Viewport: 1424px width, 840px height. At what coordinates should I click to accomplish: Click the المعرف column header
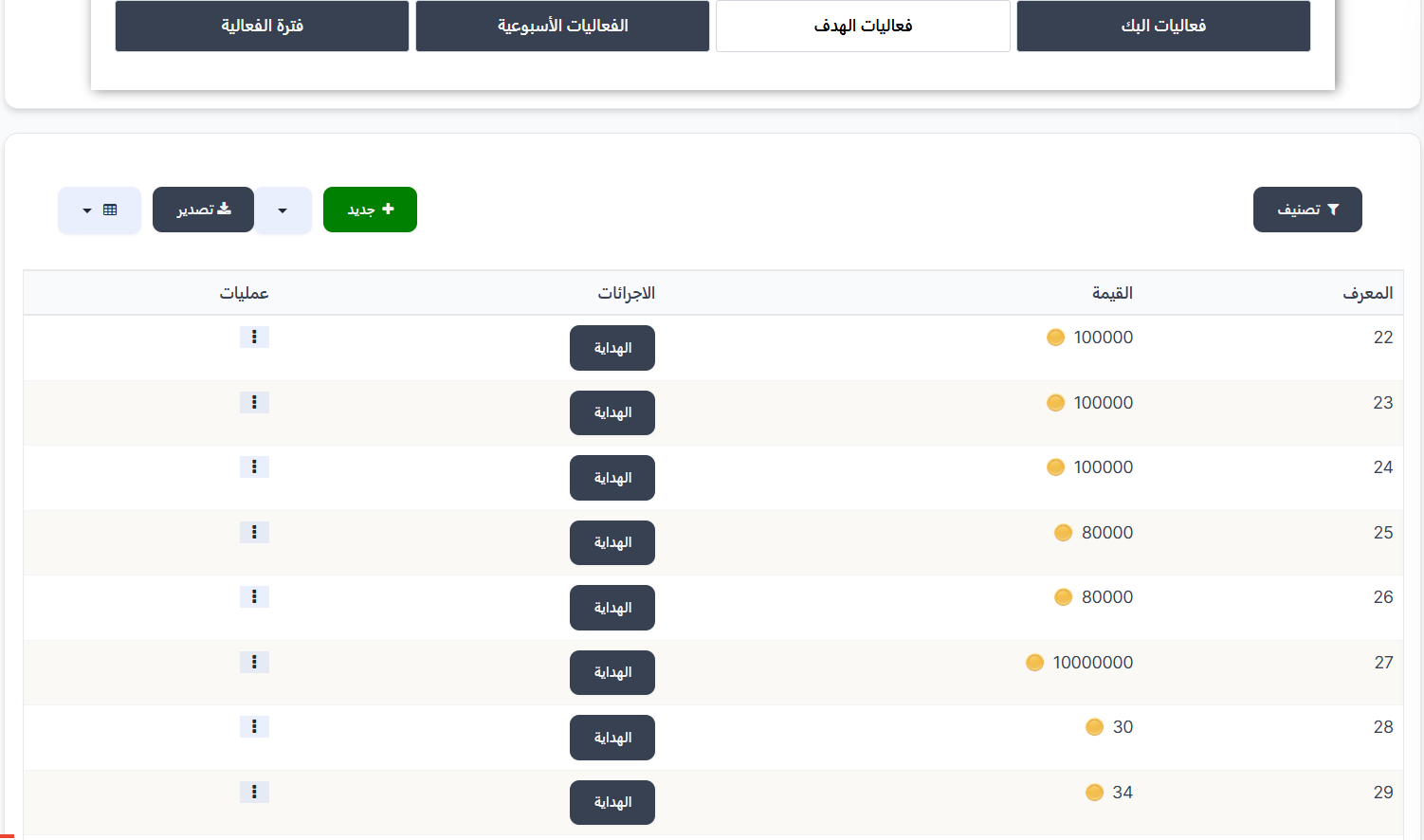1367,293
